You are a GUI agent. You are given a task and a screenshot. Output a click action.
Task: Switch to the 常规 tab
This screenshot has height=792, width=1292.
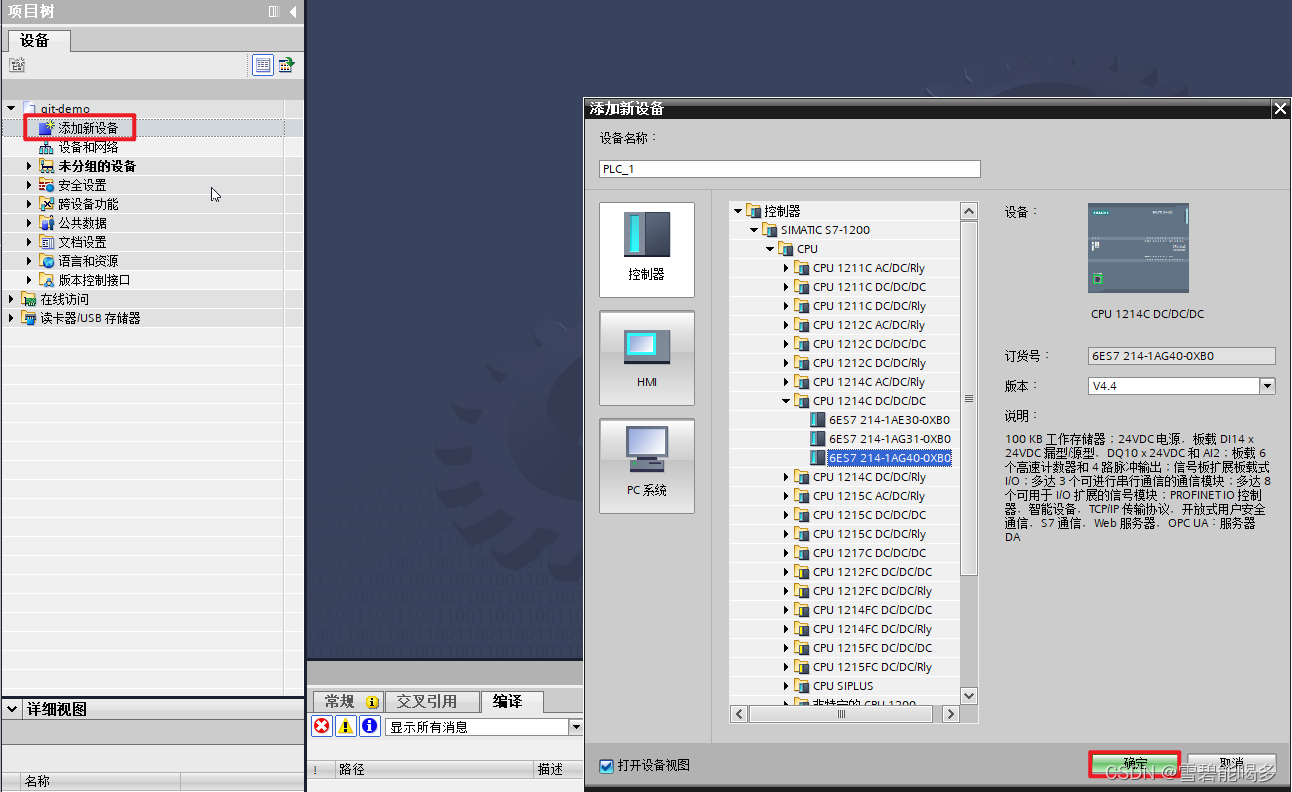click(350, 701)
